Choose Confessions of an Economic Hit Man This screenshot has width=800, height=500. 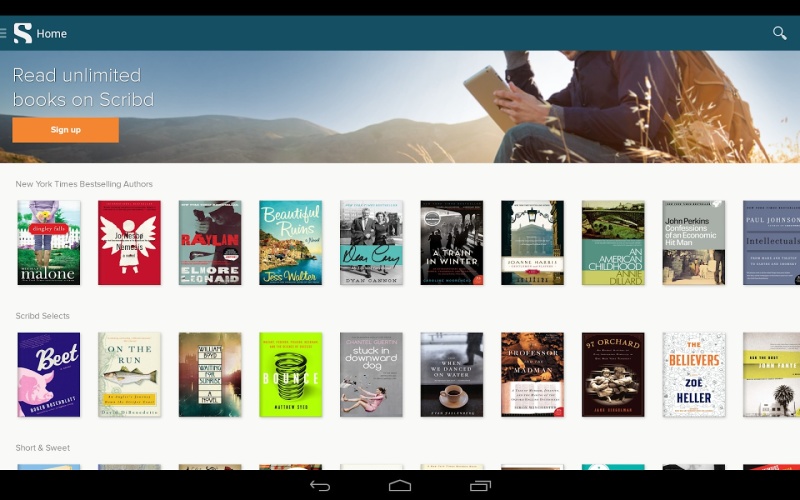[x=693, y=243]
